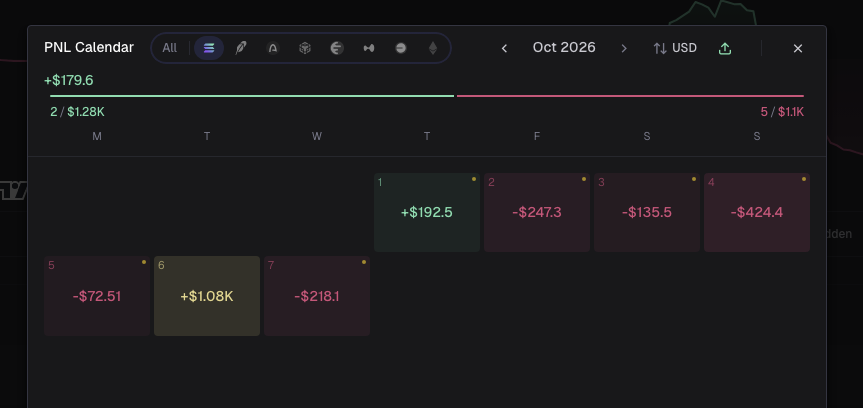This screenshot has height=408, width=863.
Task: Click the red losing days progress bar
Action: point(630,96)
